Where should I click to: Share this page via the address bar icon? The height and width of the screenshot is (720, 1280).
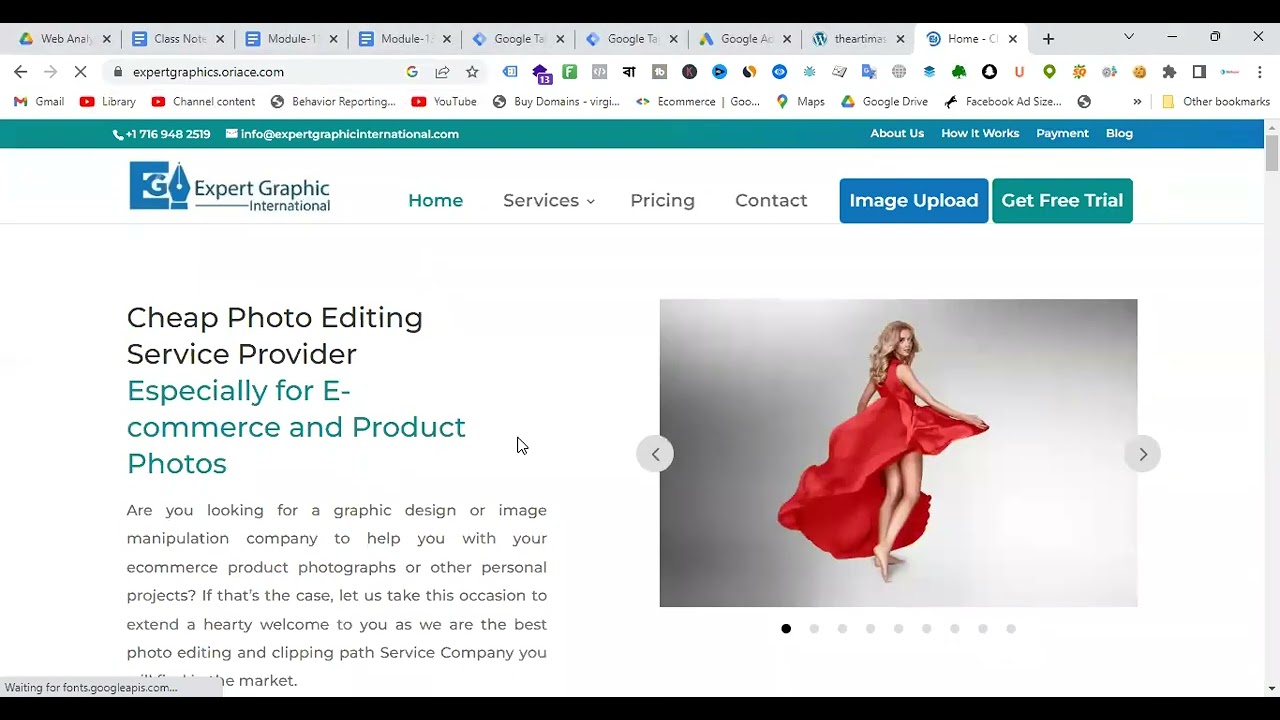point(442,72)
